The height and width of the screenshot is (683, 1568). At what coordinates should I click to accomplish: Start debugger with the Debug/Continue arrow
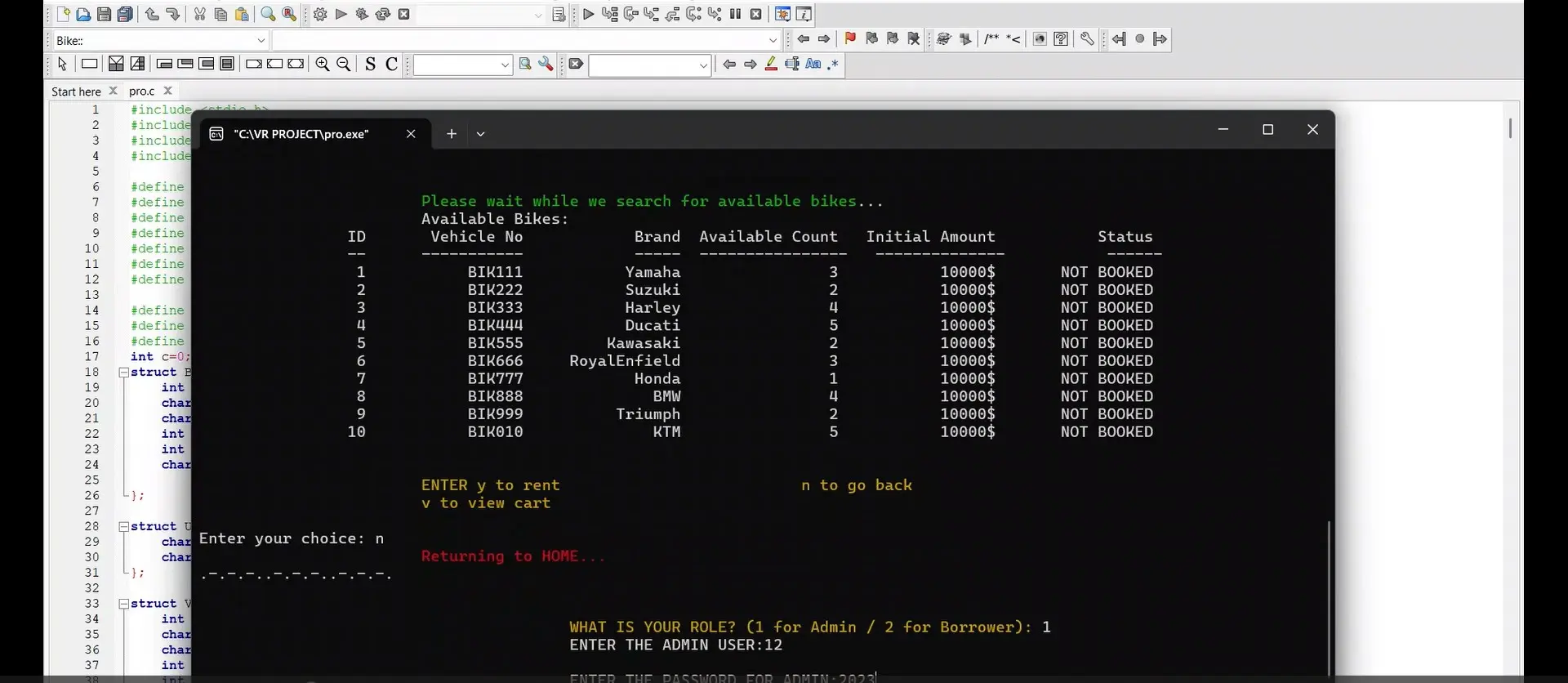pos(588,14)
